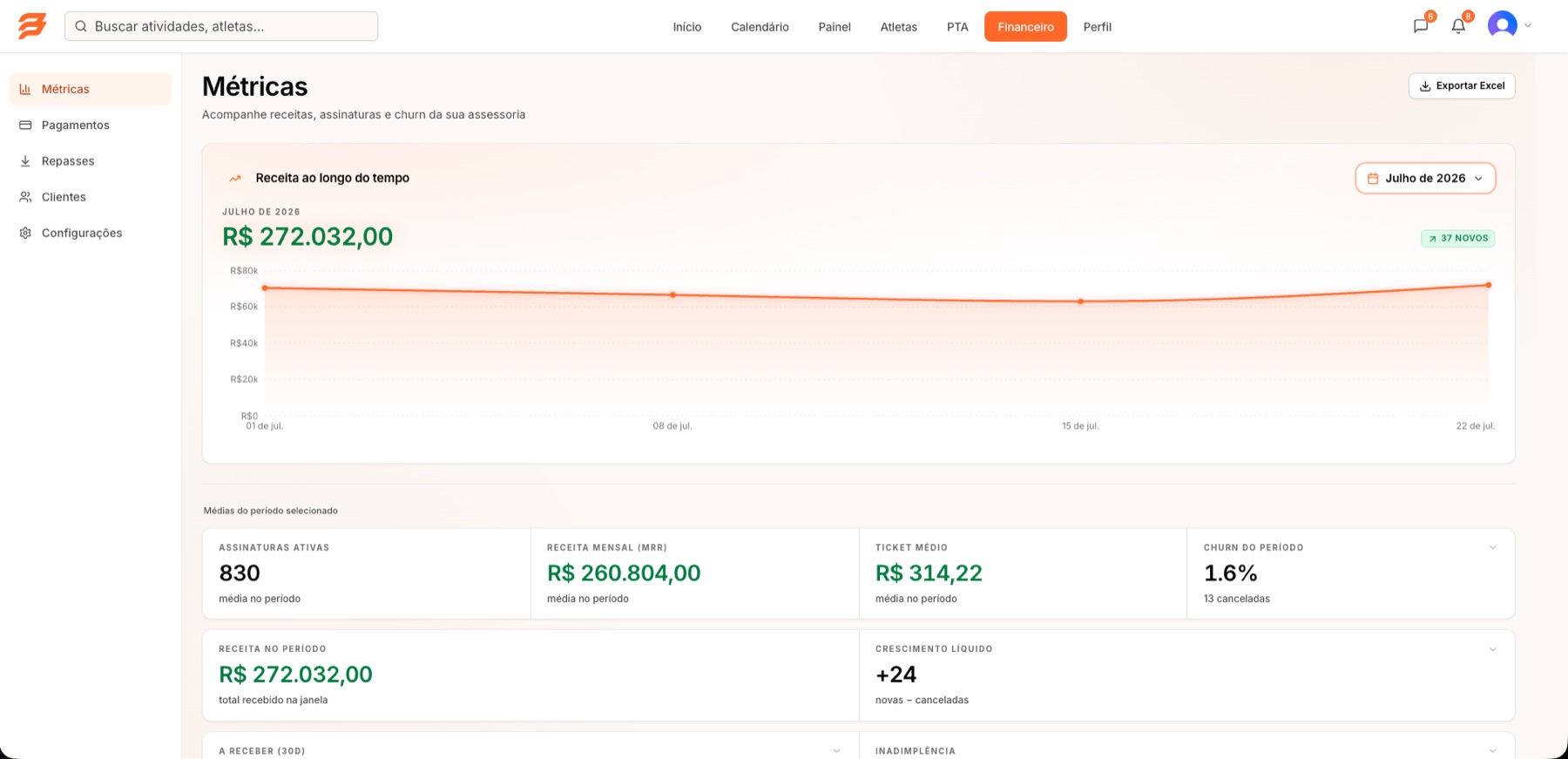The image size is (1568, 759).
Task: Click the MRR value R$ 260.804,00
Action: click(624, 573)
